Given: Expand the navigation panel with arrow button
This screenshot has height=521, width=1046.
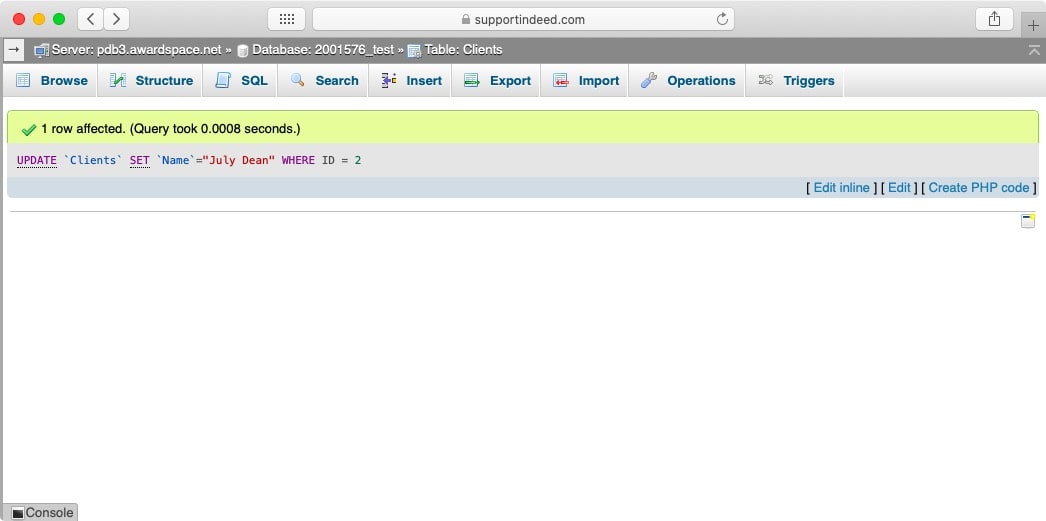Looking at the screenshot, I should 13,50.
